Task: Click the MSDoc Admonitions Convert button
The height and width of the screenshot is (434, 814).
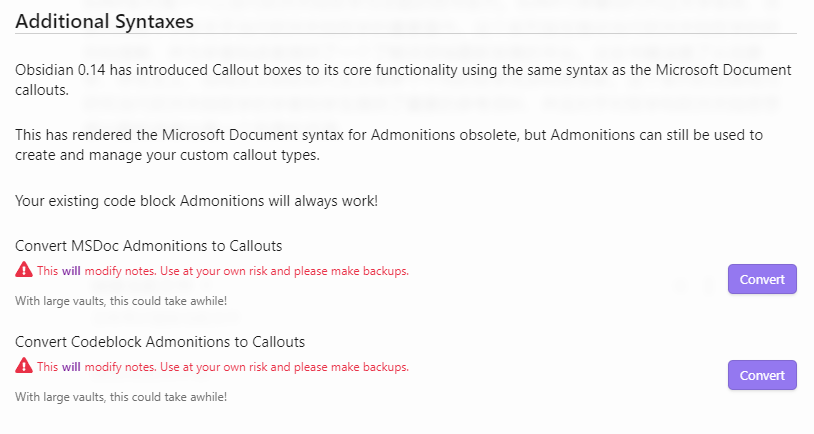Action: tap(762, 280)
